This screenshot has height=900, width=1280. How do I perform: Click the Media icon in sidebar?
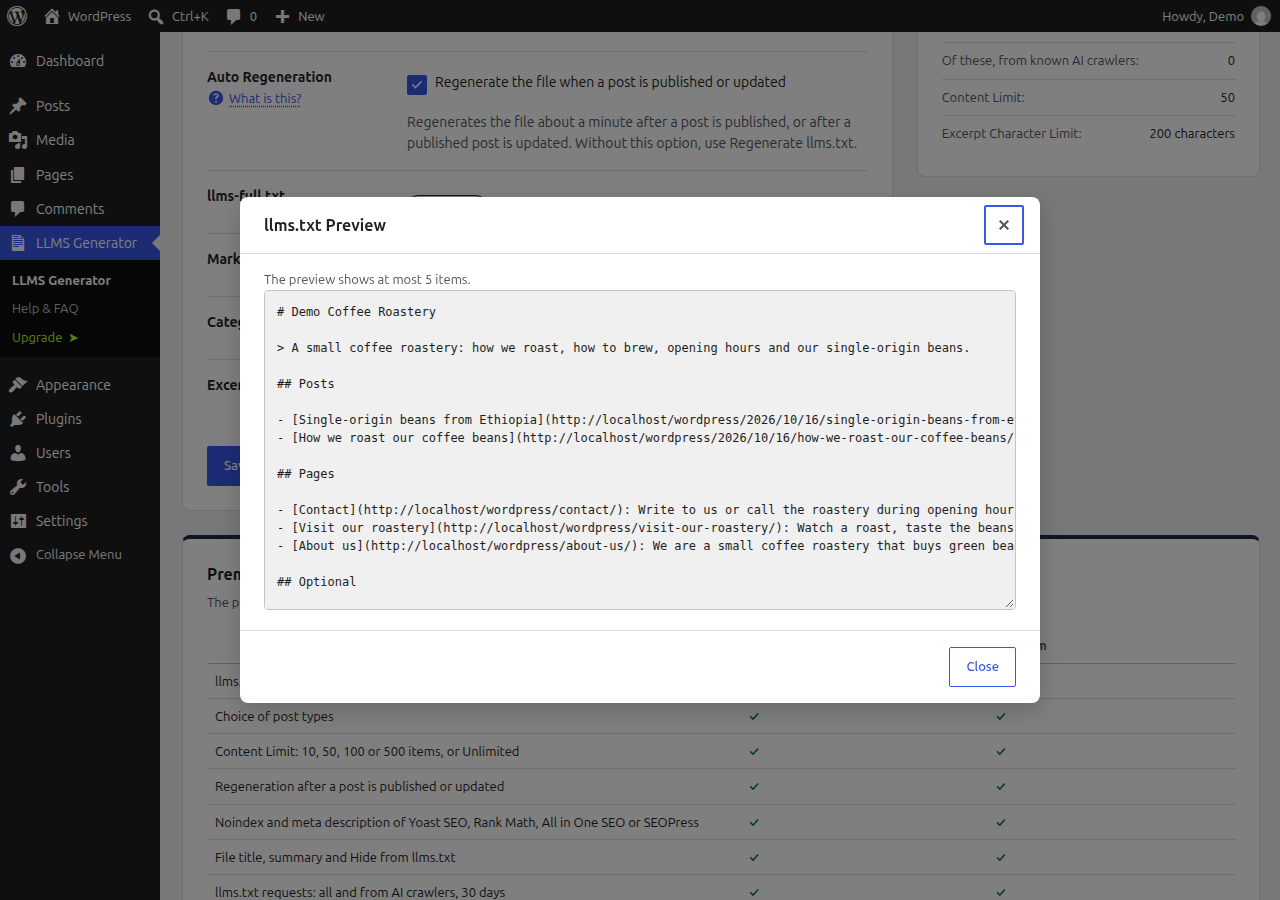click(x=18, y=140)
